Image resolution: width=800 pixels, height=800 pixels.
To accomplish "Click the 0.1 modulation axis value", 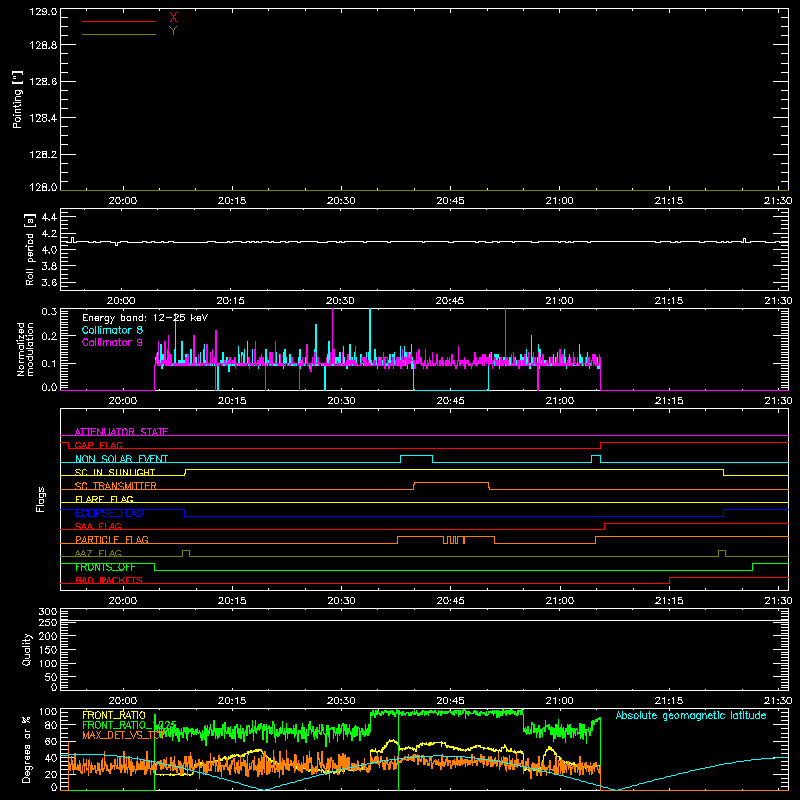I will pos(49,363).
